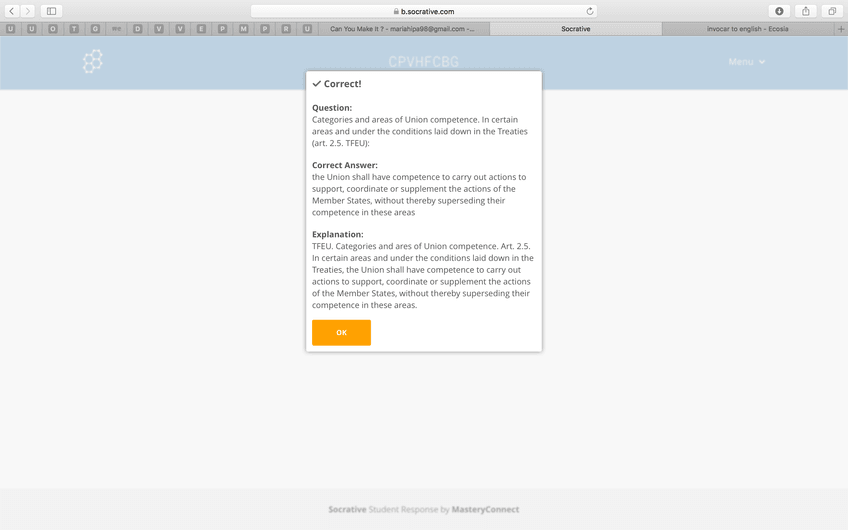Viewport: 848px width, 530px height.
Task: Go back with Safari back arrow
Action: (x=11, y=11)
